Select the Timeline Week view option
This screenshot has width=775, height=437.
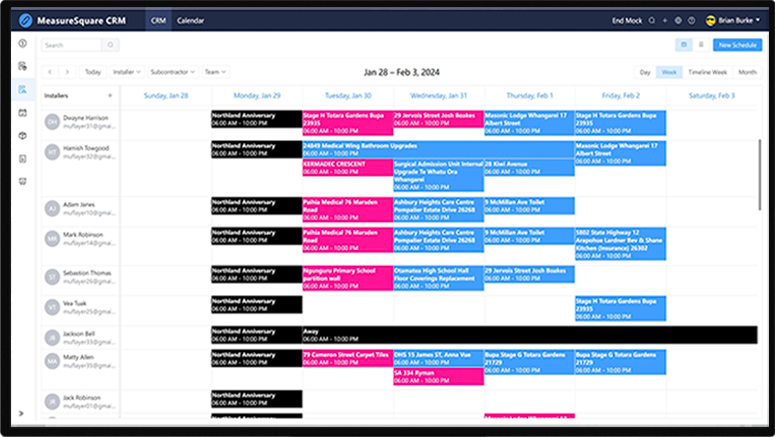[708, 72]
